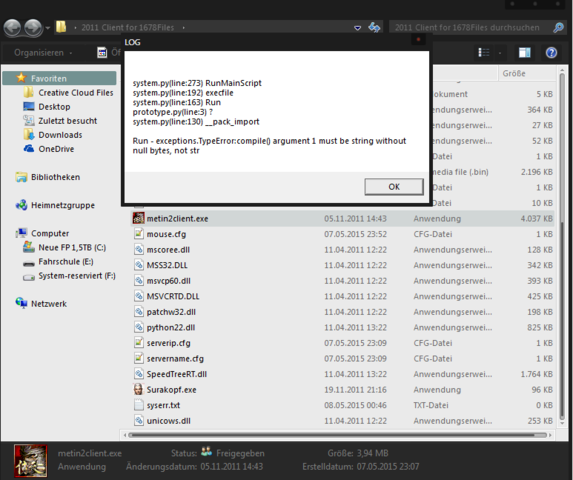Select MSVCRTD.DLL file icon
Screen dimensions: 573x480
[x=138, y=296]
